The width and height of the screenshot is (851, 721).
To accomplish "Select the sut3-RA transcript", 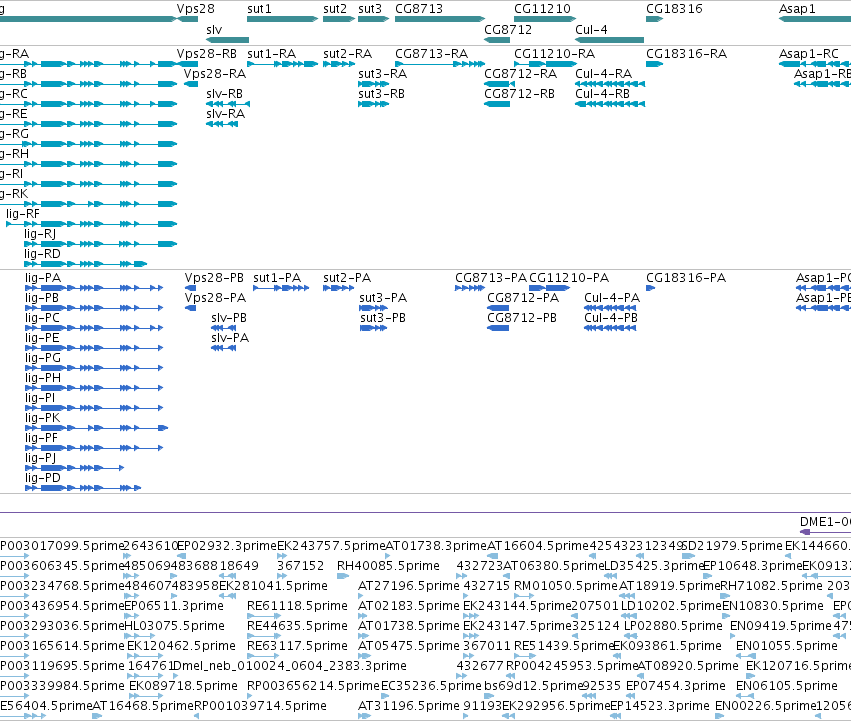I will [x=374, y=84].
